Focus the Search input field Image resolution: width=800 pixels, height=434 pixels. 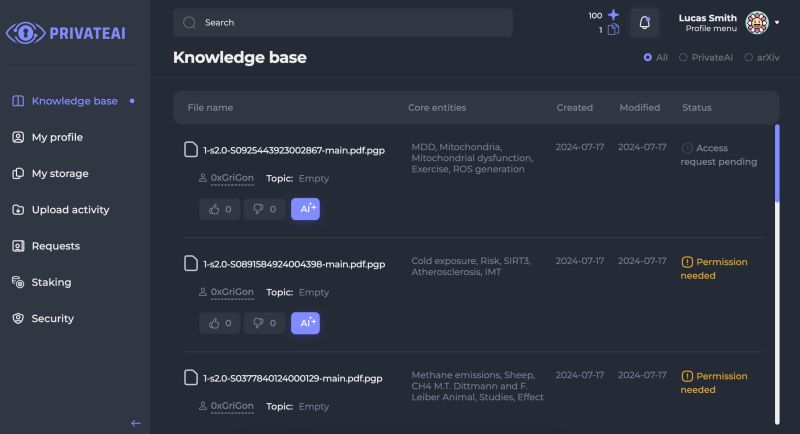coord(343,22)
